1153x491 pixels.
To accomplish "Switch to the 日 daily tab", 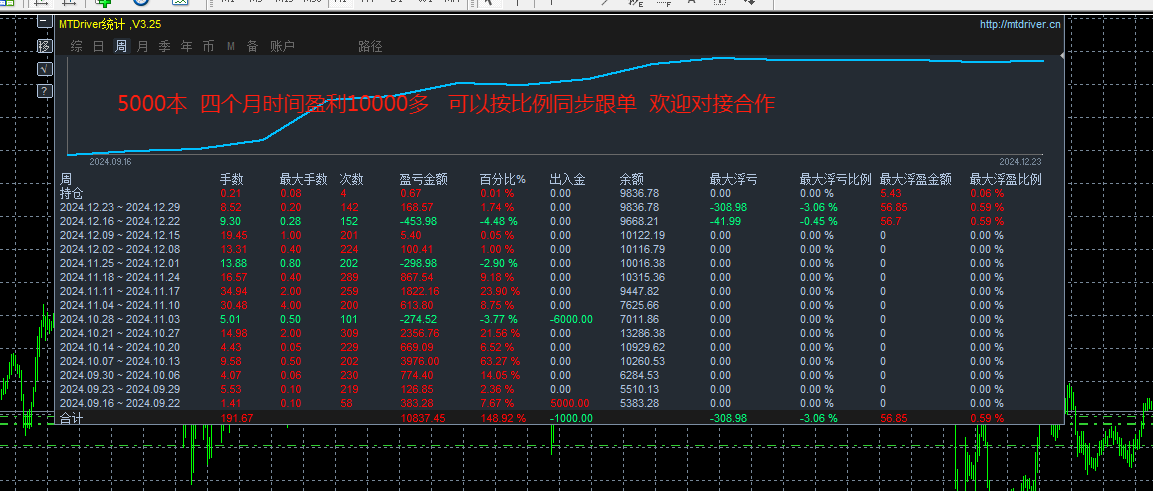I will point(99,46).
